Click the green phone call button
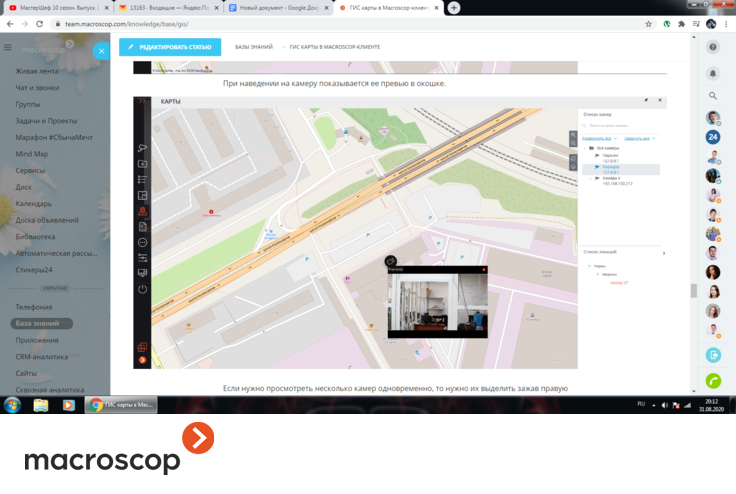The width and height of the screenshot is (736, 494). pos(713,380)
